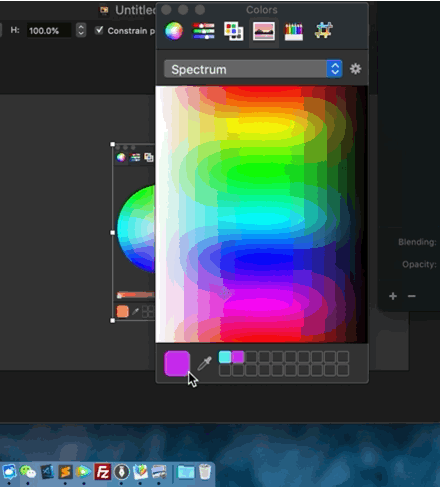Pick a green color in spectrum image

(253, 170)
